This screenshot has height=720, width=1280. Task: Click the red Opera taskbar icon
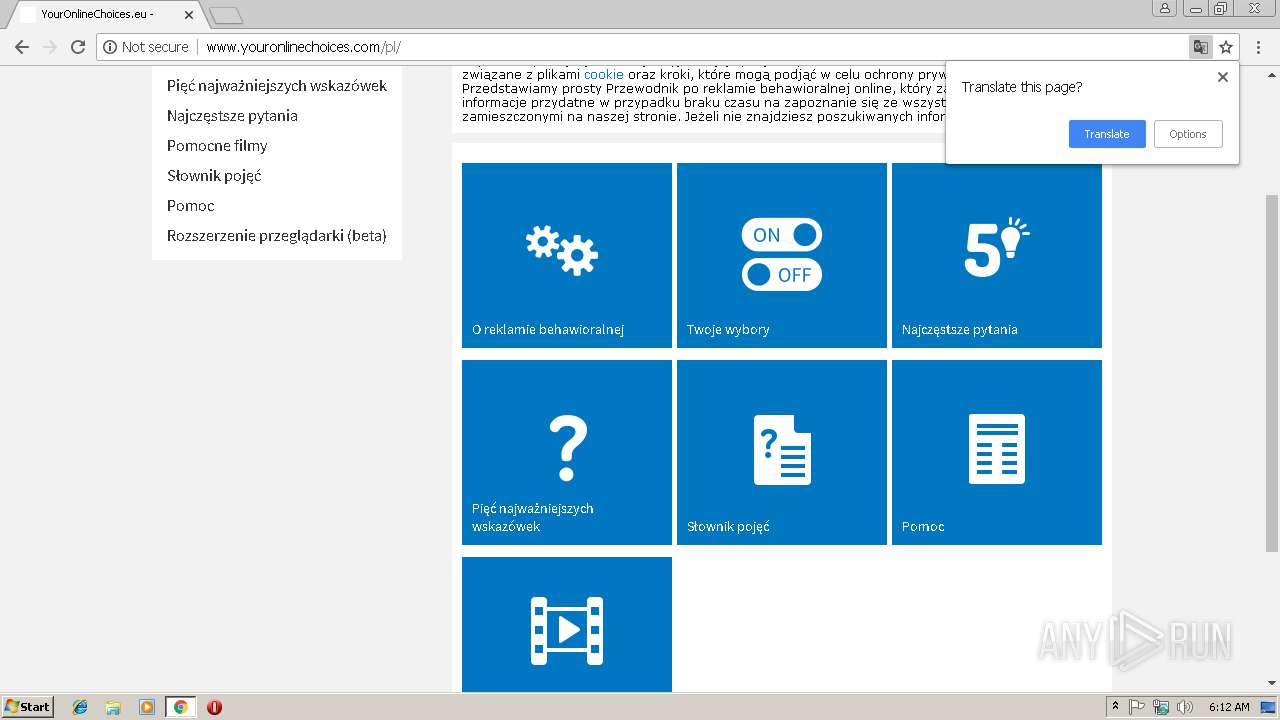(x=214, y=707)
